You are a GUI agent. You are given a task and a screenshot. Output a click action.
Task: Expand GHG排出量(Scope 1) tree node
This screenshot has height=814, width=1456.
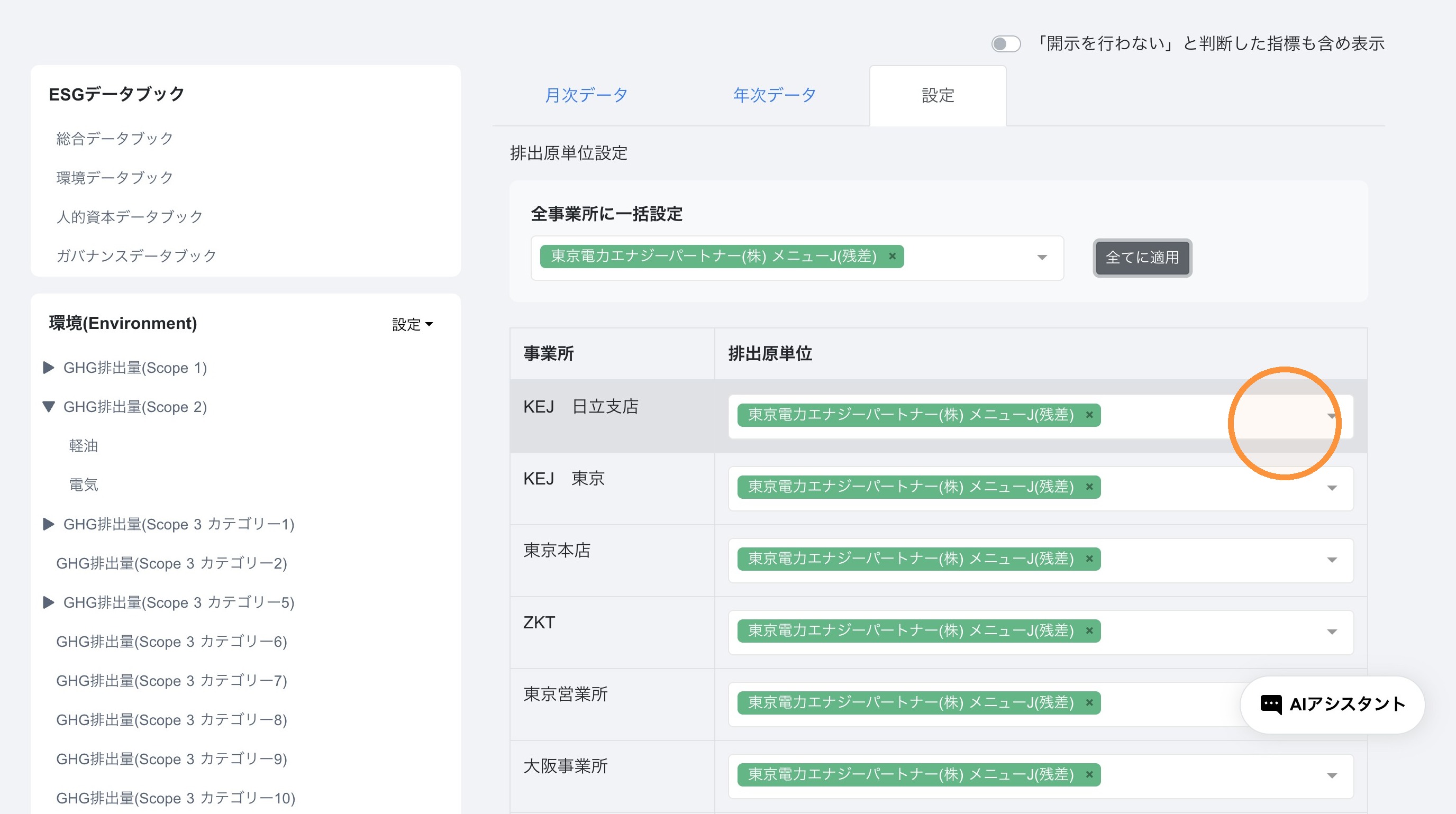point(49,368)
